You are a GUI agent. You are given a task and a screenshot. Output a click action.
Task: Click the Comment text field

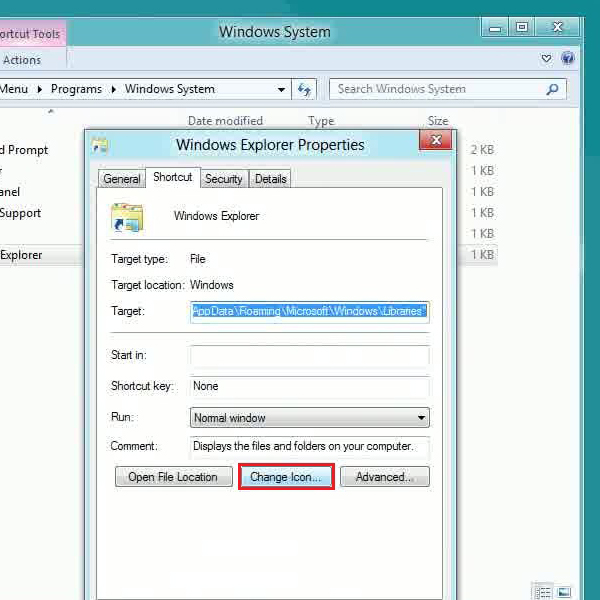[310, 447]
